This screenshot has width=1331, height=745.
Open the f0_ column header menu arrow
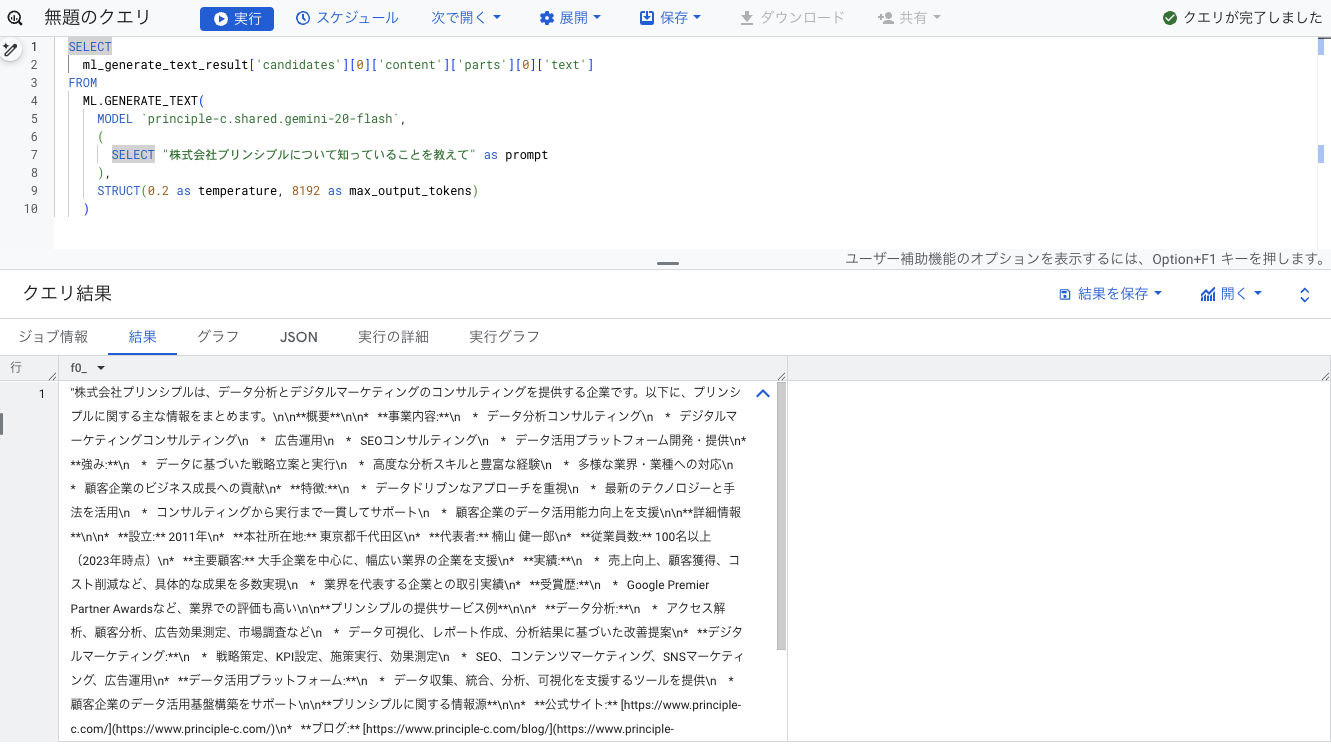(x=100, y=368)
